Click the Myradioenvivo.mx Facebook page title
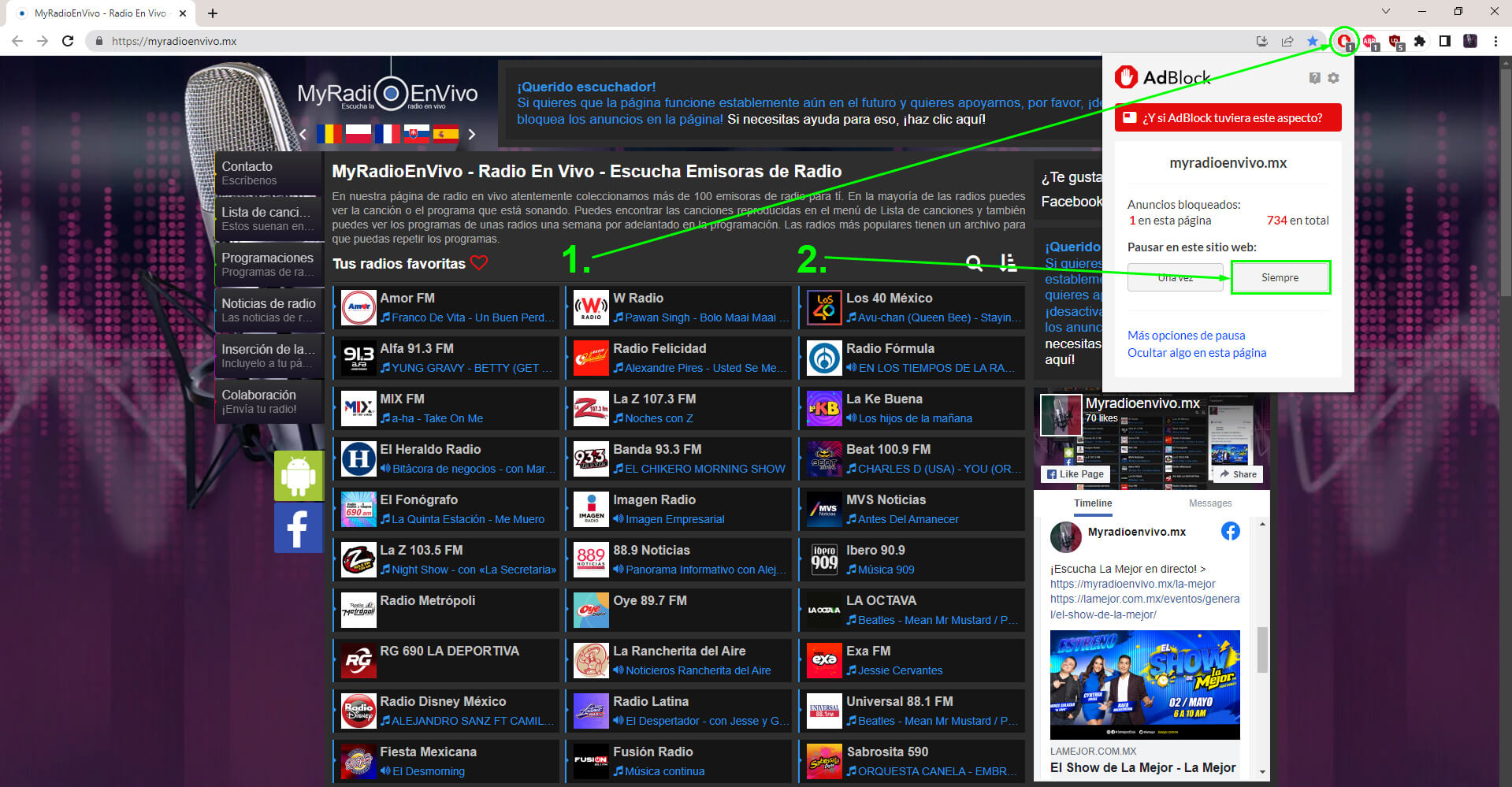 click(x=1142, y=403)
